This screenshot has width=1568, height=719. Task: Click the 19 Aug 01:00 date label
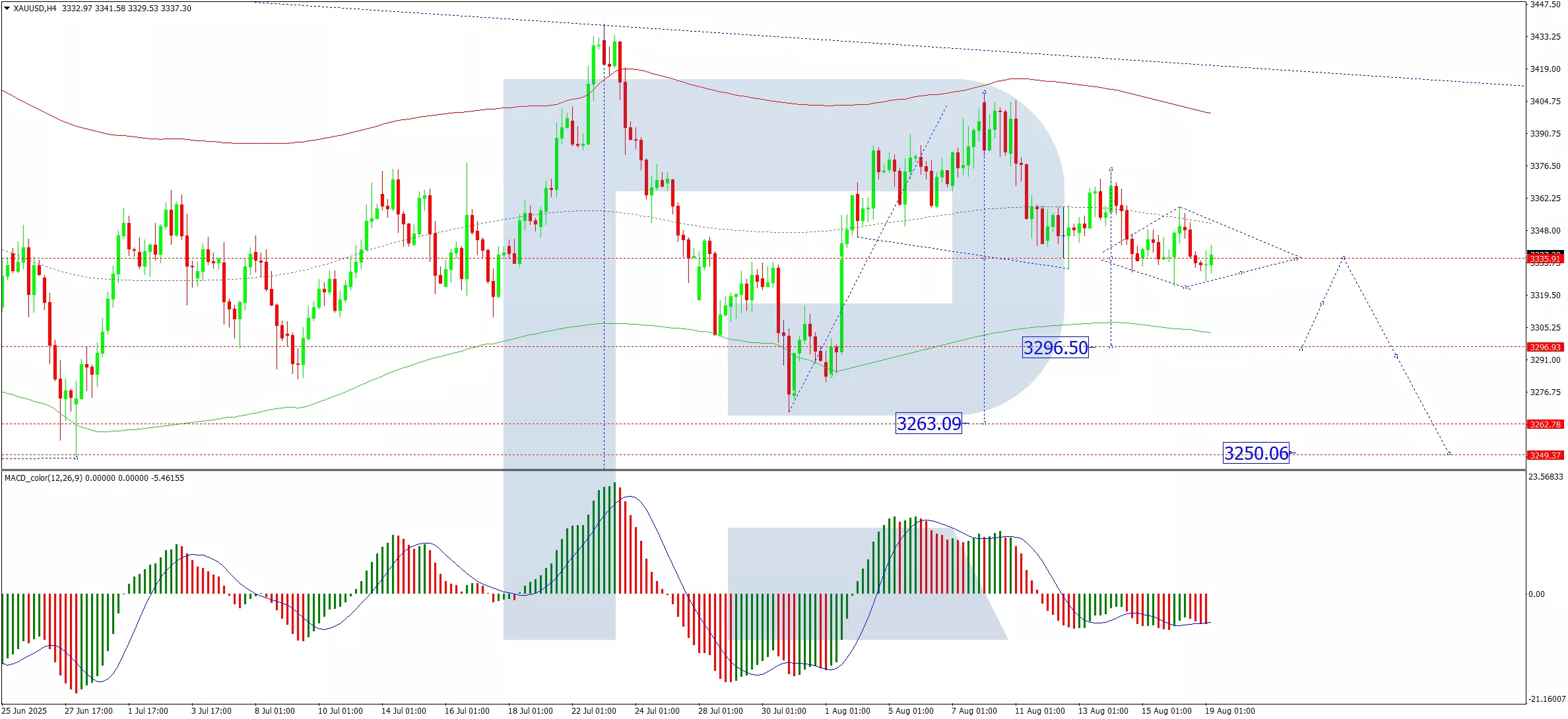pos(1229,711)
